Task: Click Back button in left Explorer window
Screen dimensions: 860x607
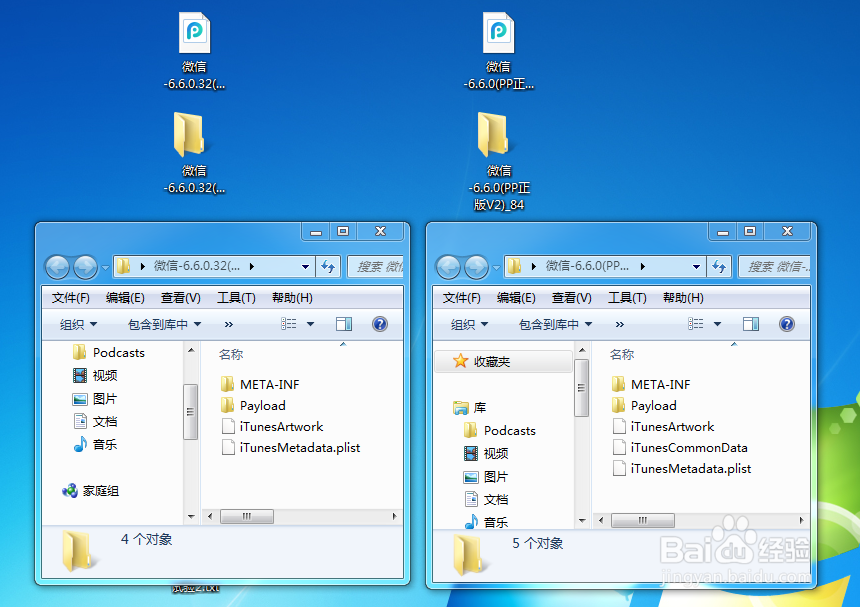Action: (x=58, y=267)
